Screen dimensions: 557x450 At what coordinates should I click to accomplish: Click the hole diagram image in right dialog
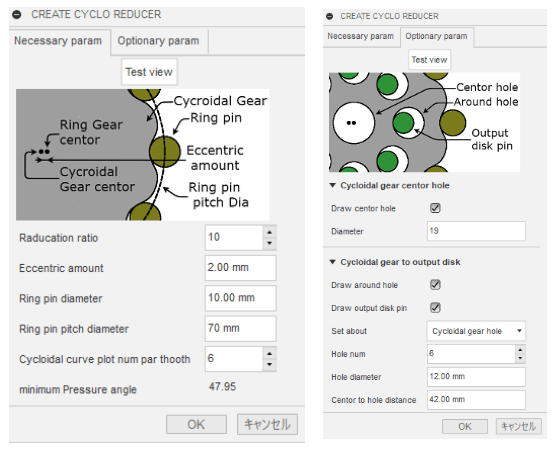coord(424,122)
